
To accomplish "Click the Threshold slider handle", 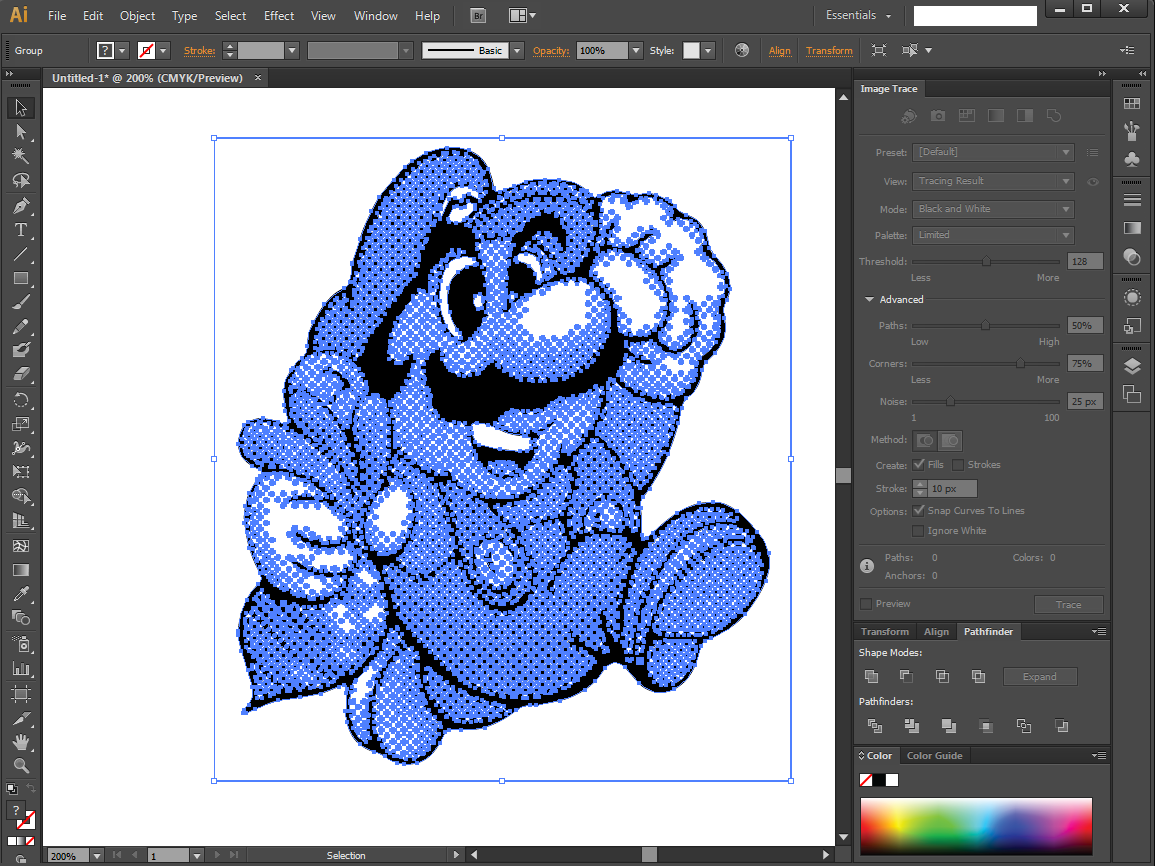I will pyautogui.click(x=986, y=261).
